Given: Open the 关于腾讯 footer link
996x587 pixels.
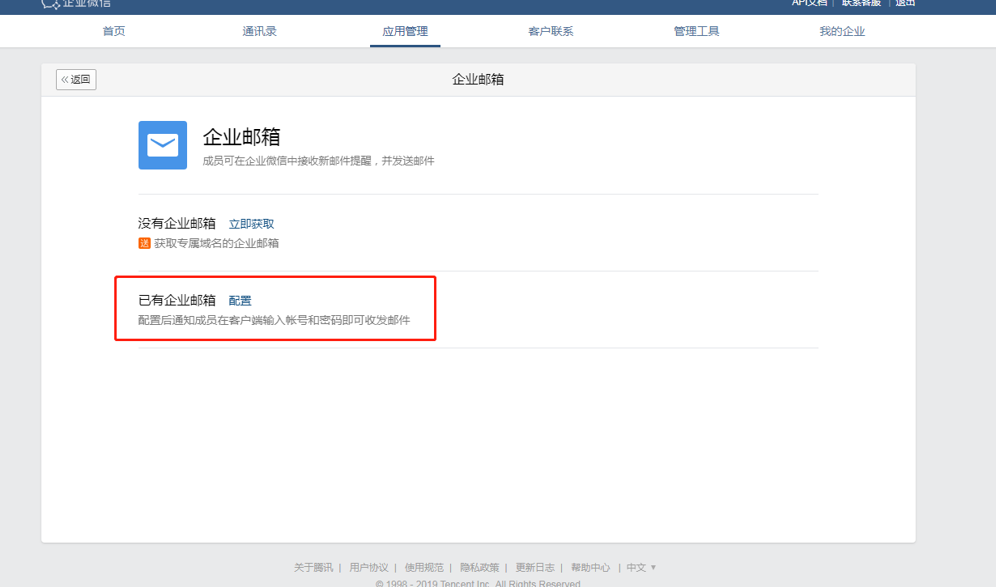Looking at the screenshot, I should click(313, 567).
